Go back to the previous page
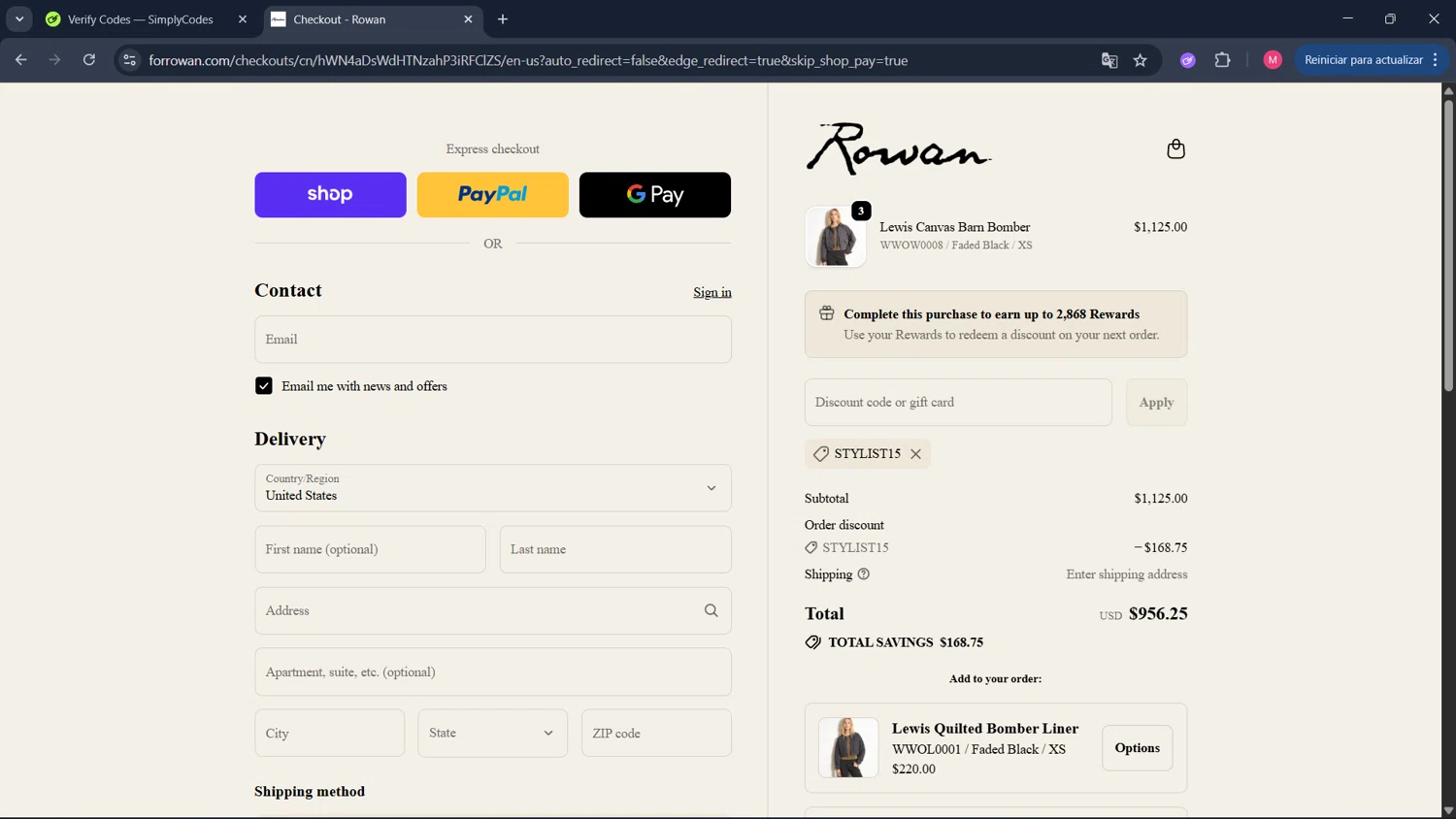 21,60
